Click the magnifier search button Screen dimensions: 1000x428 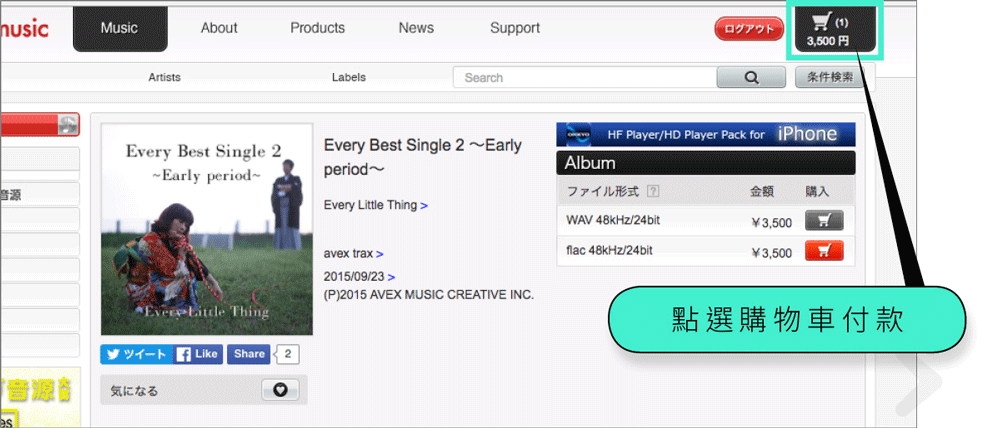[751, 77]
